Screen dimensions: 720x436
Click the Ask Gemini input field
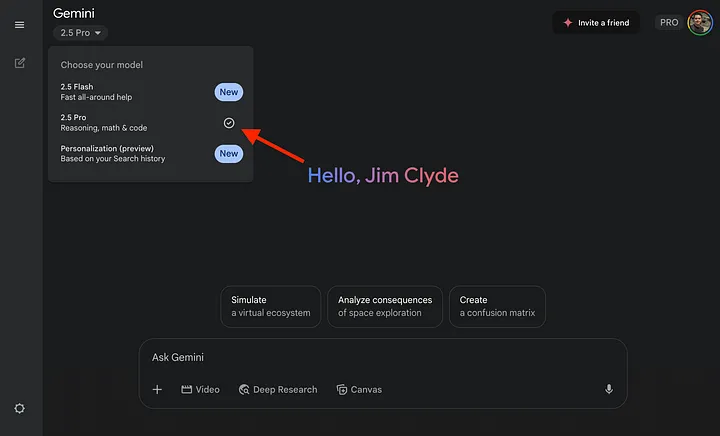[380, 357]
